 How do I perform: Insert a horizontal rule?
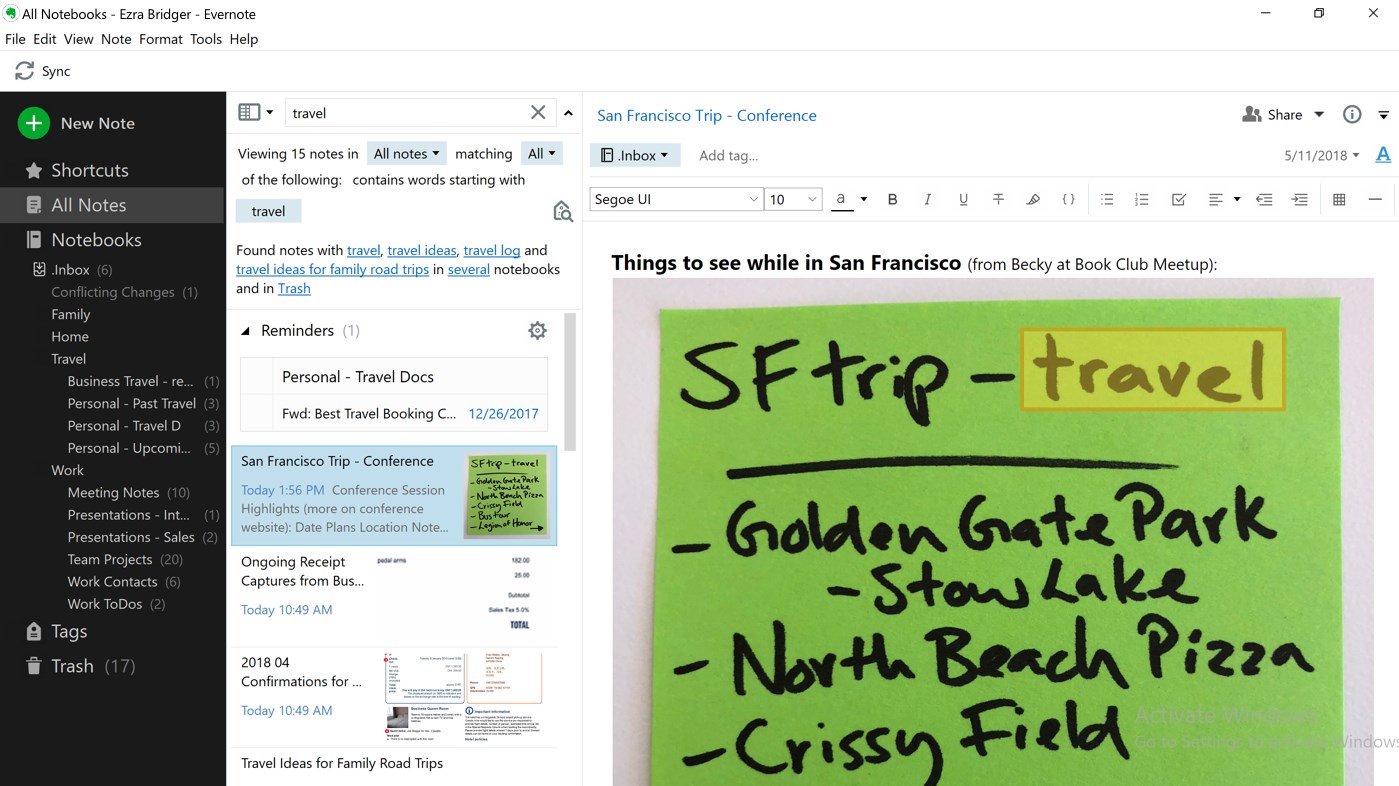(x=1375, y=200)
